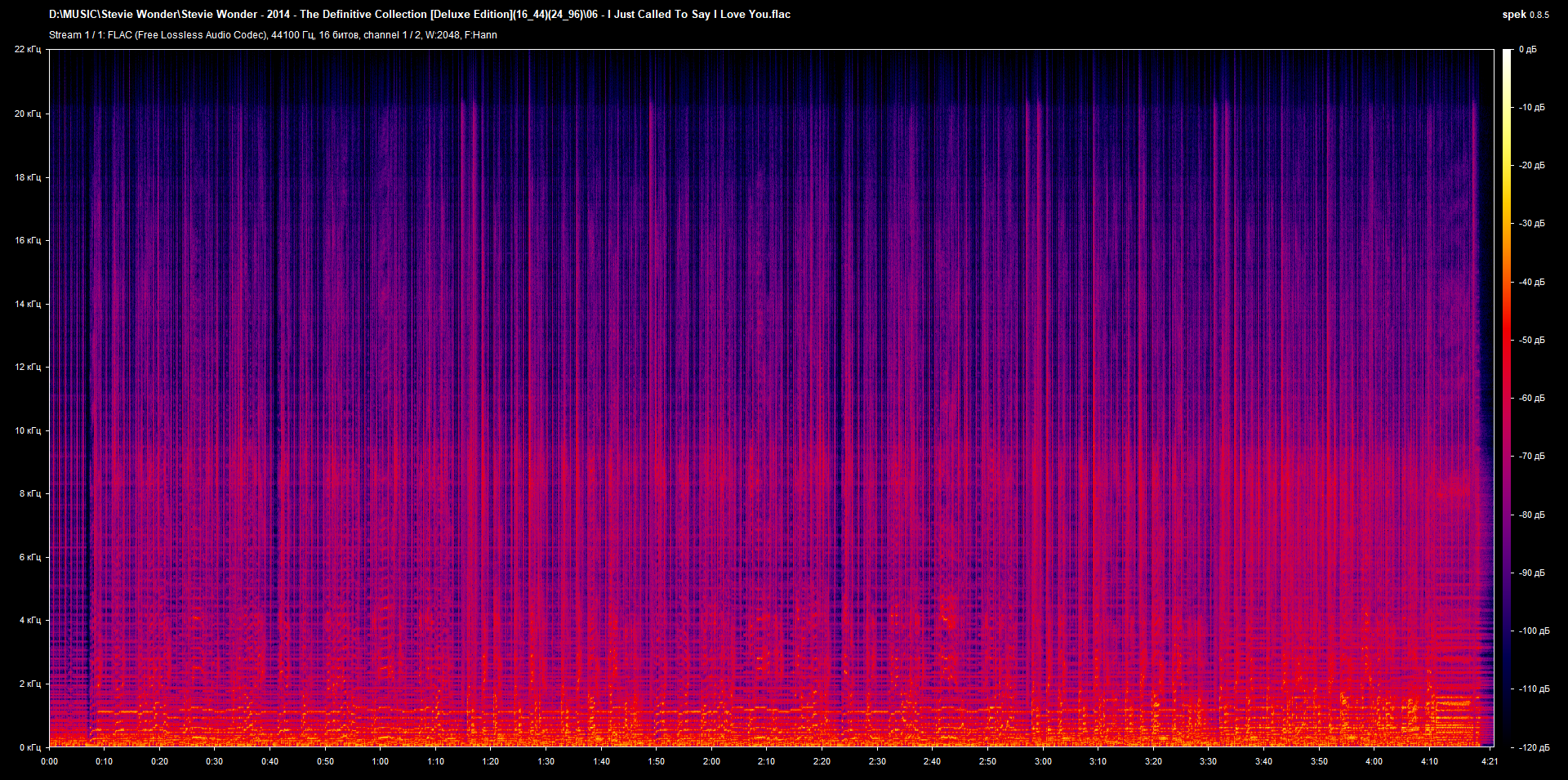Click the '10 кГц' frequency label
The width and height of the screenshot is (1568, 780).
(x=28, y=430)
